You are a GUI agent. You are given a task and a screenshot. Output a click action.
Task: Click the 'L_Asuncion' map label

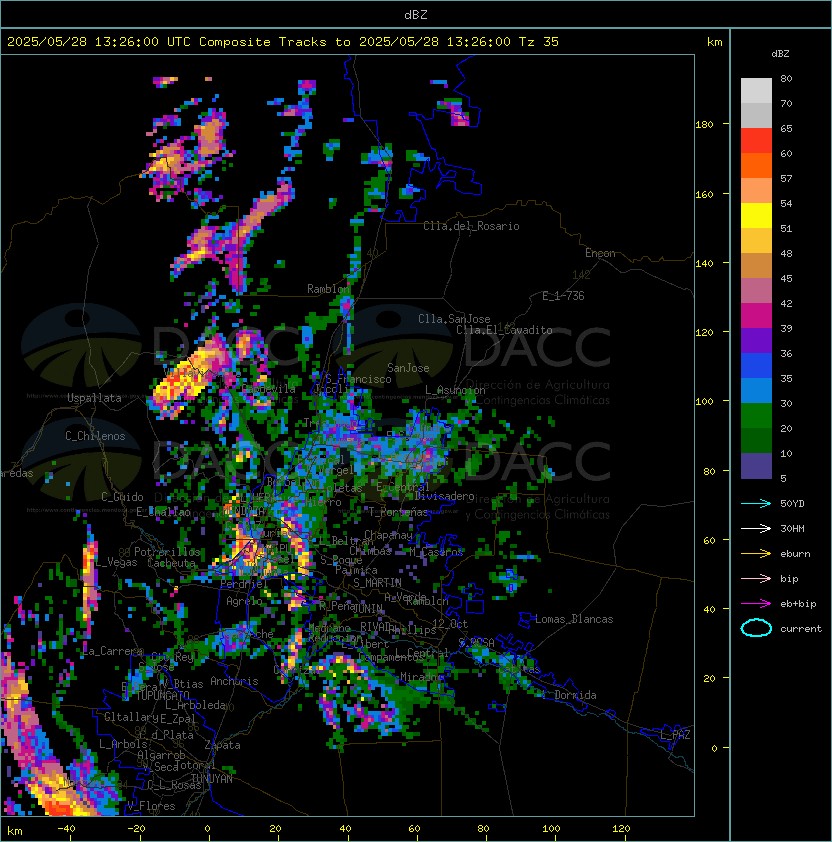point(455,390)
